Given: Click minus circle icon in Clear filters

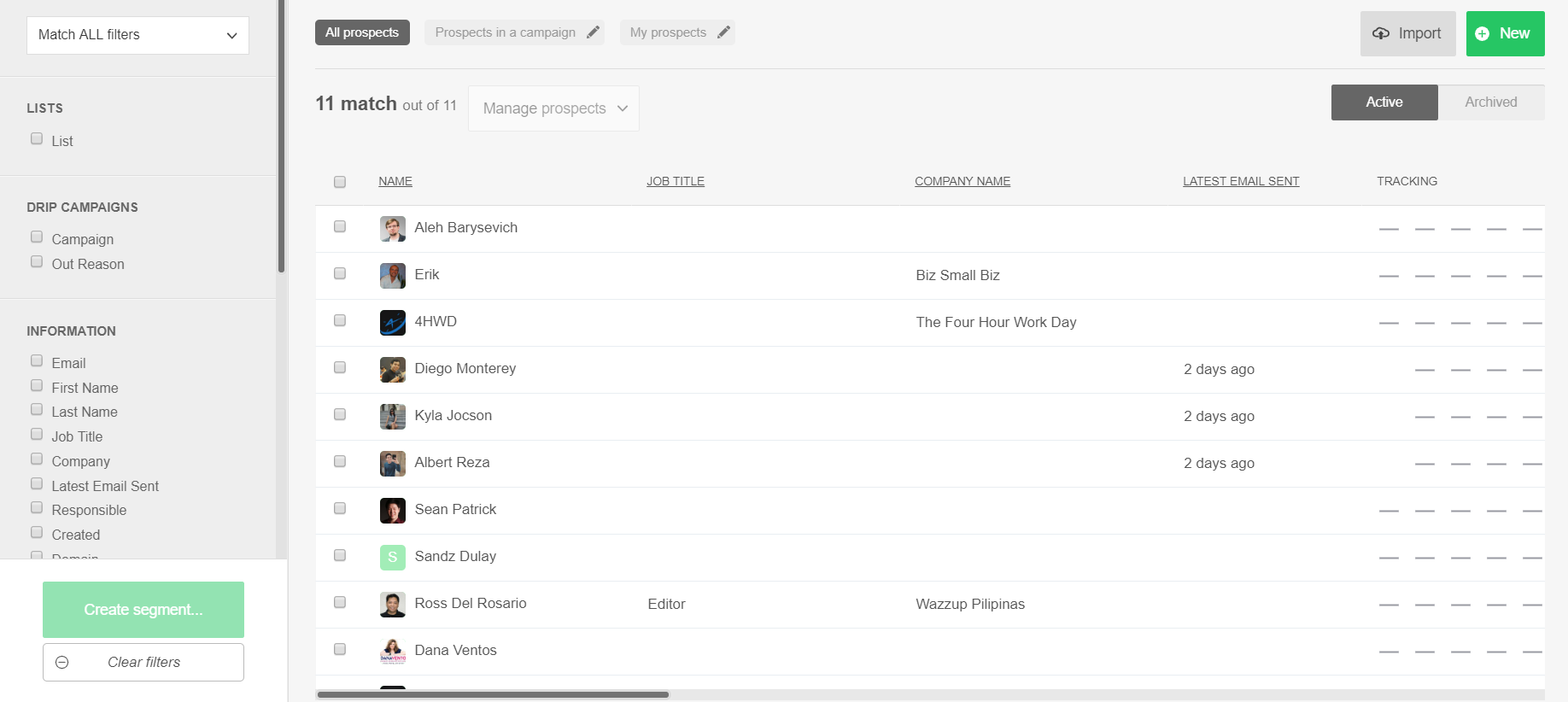Looking at the screenshot, I should coord(62,662).
